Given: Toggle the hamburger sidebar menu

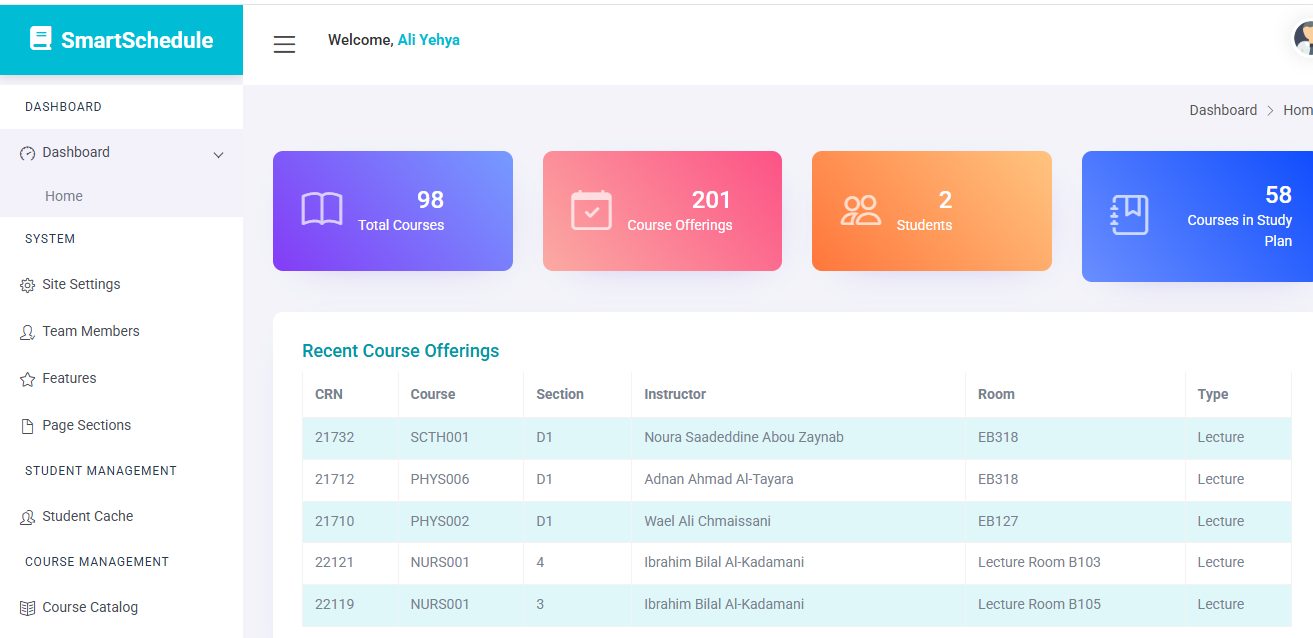Looking at the screenshot, I should click(284, 44).
